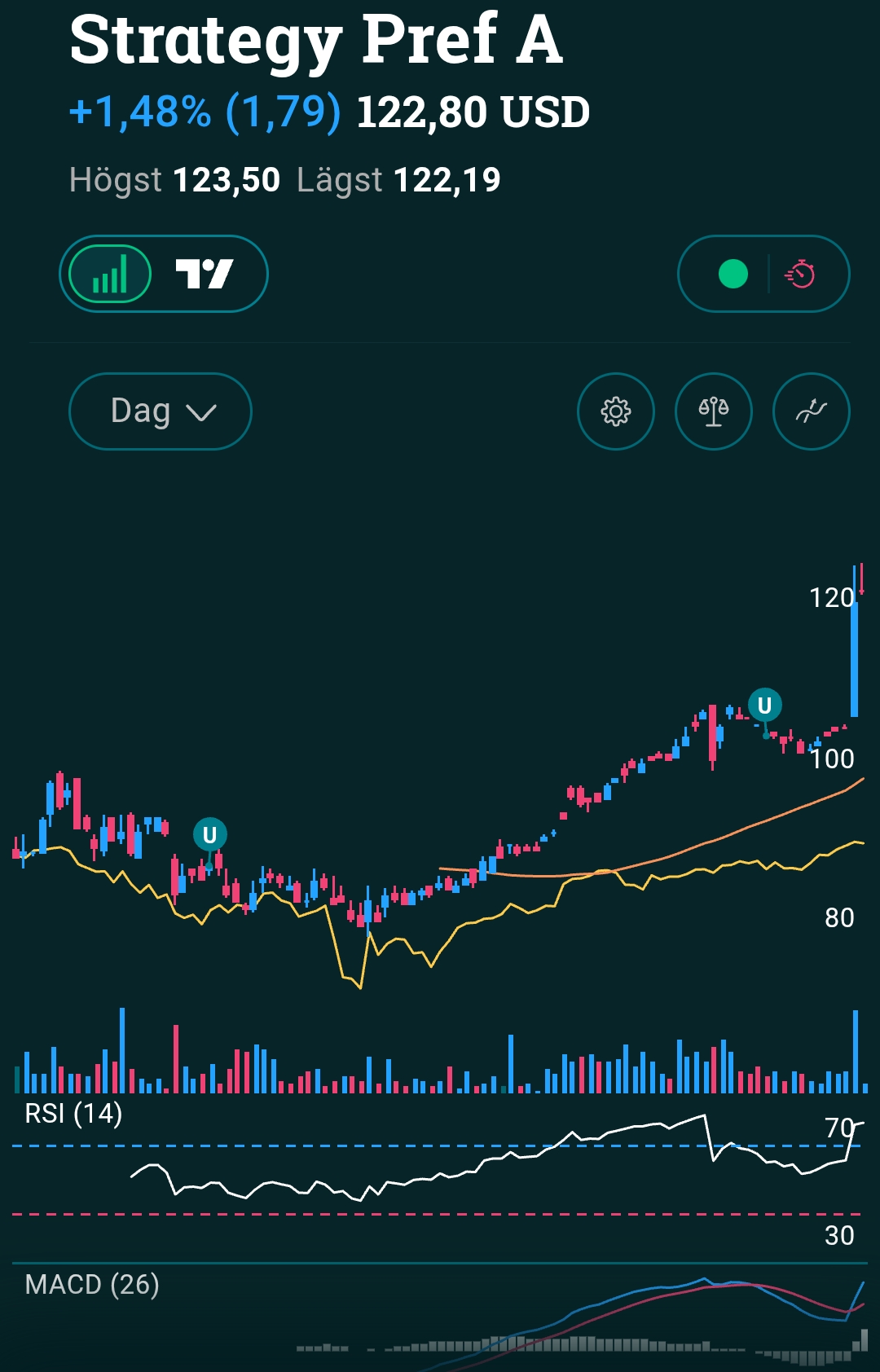This screenshot has height=1372, width=880.
Task: Tap the green real-time status dot
Action: pyautogui.click(x=733, y=274)
